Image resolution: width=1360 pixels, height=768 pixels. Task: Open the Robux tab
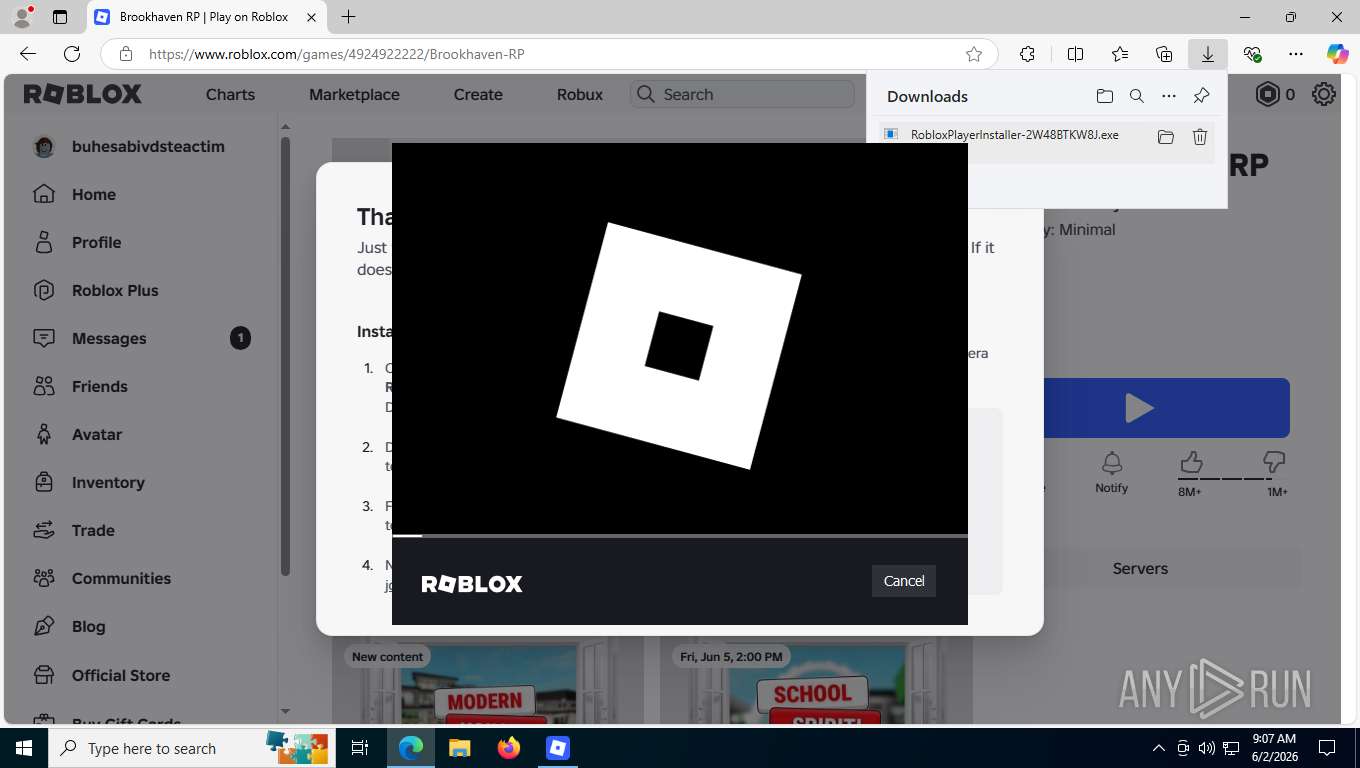pos(580,94)
